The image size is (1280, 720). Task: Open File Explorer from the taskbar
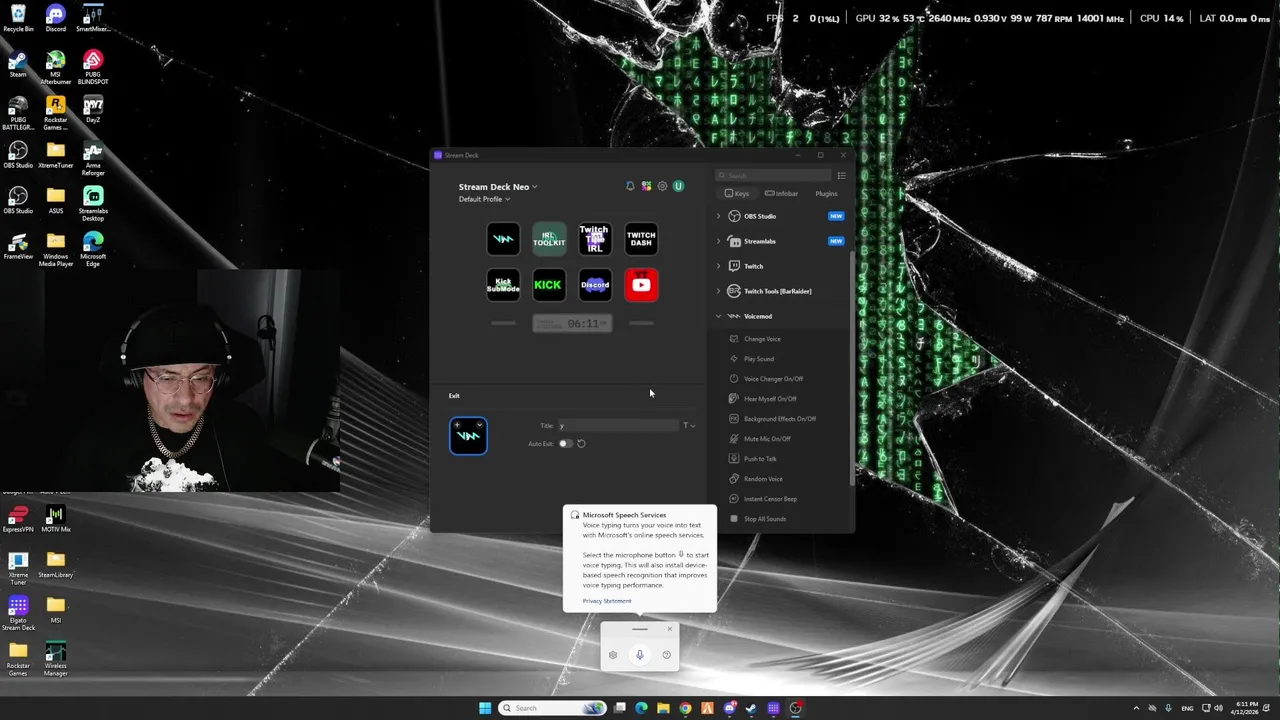click(x=663, y=708)
